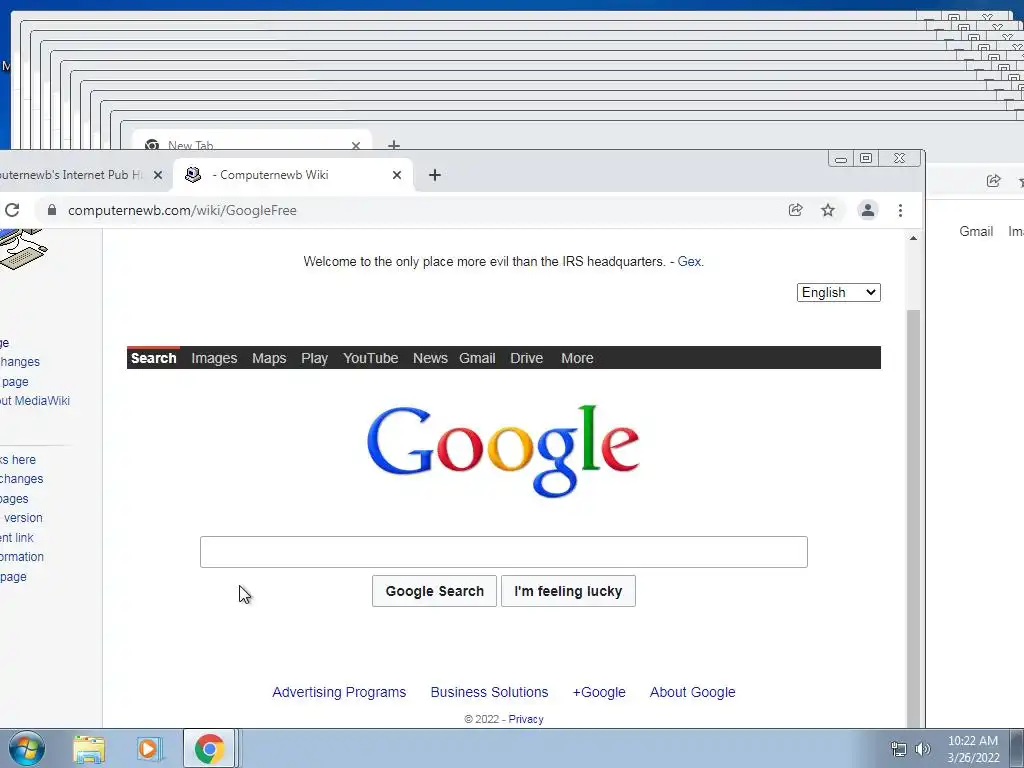Open the Advertising Programs link
1024x768 pixels.
point(339,692)
